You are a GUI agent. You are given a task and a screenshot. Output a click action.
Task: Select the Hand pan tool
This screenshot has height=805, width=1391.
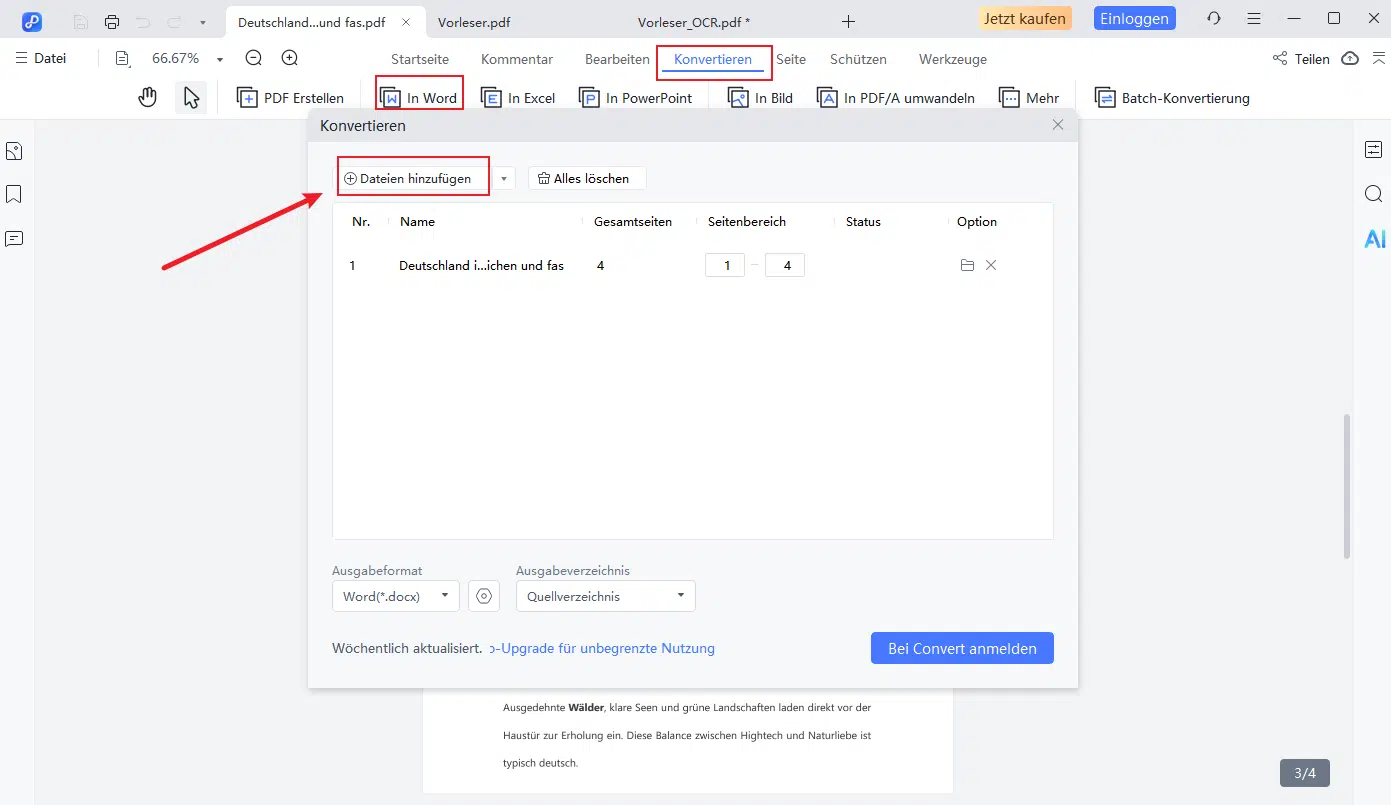point(148,97)
